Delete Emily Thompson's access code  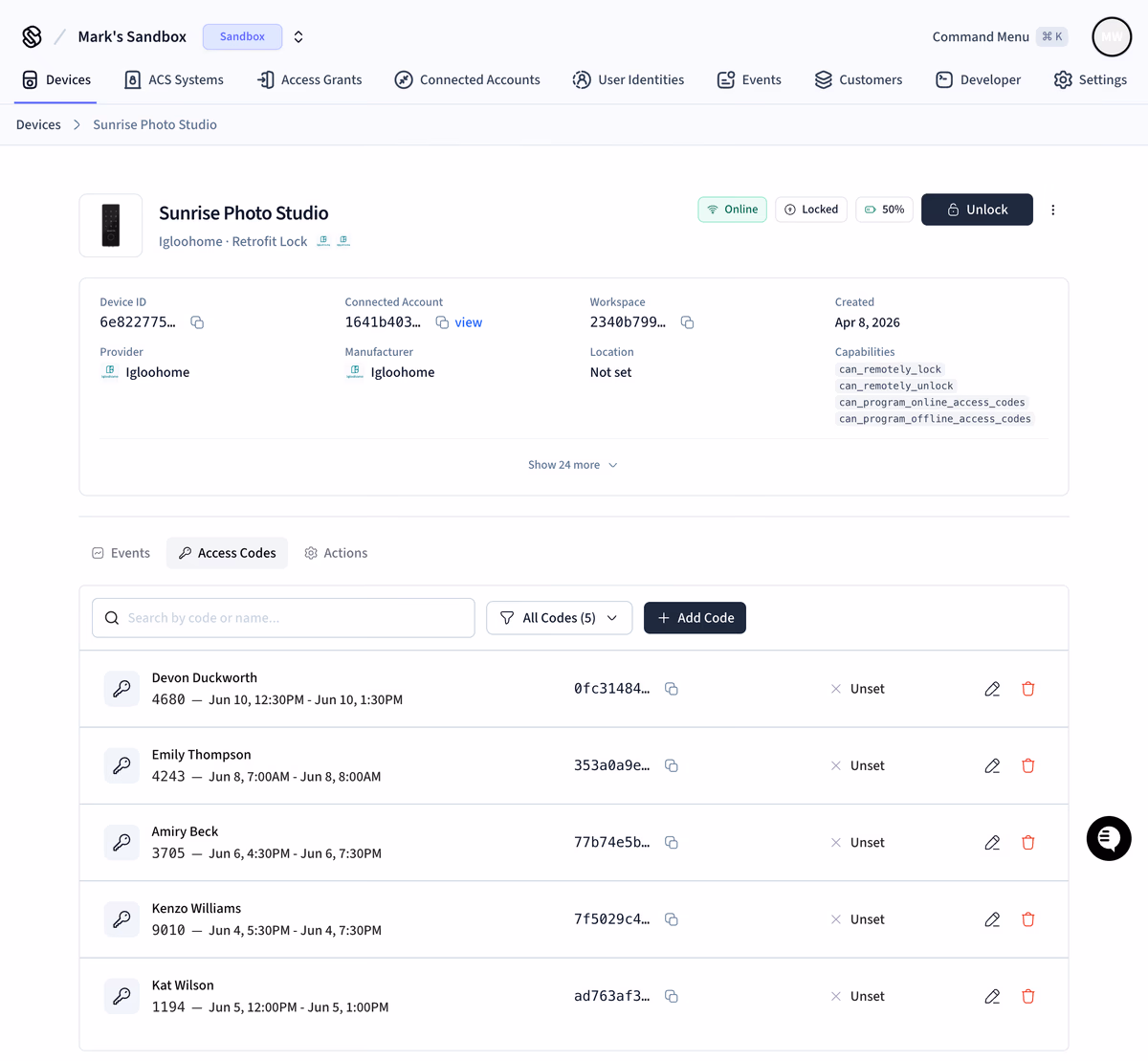click(1028, 765)
